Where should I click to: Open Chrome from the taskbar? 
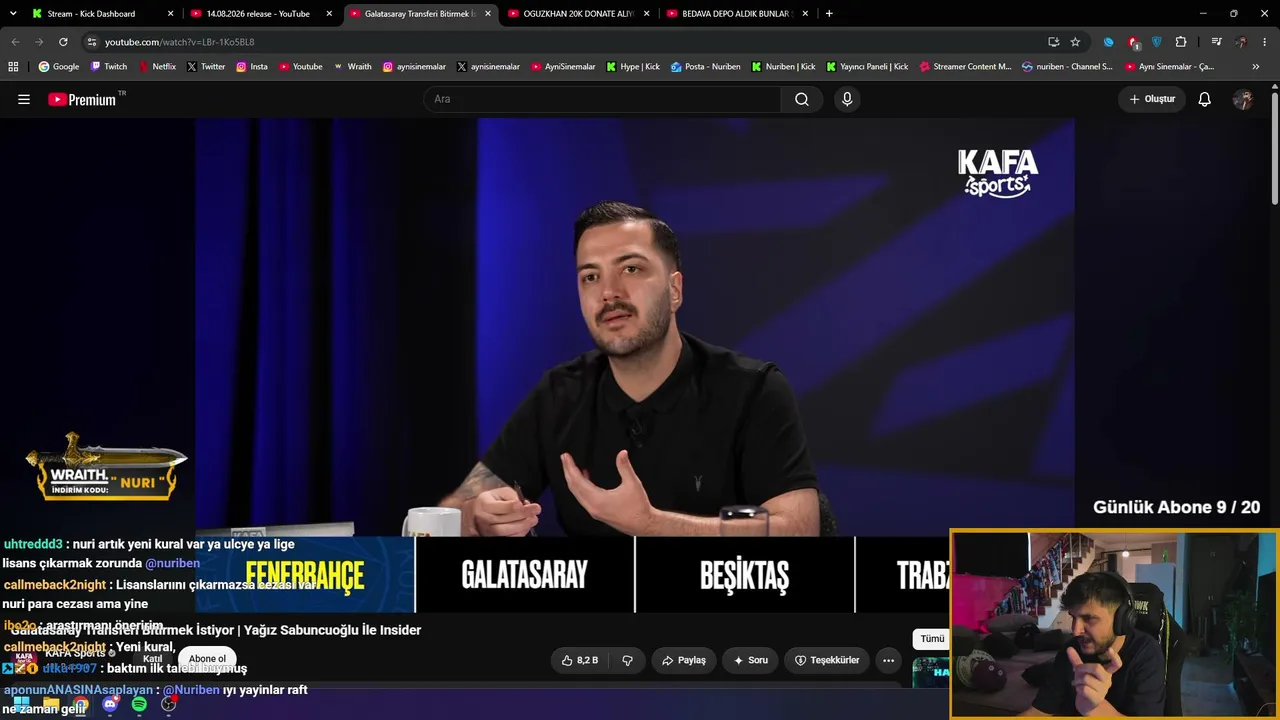pyautogui.click(x=80, y=705)
